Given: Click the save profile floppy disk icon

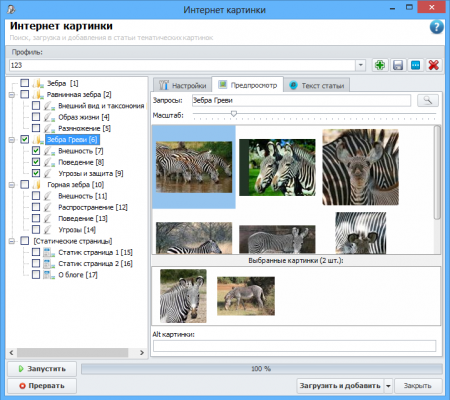Looking at the screenshot, I should [x=398, y=65].
